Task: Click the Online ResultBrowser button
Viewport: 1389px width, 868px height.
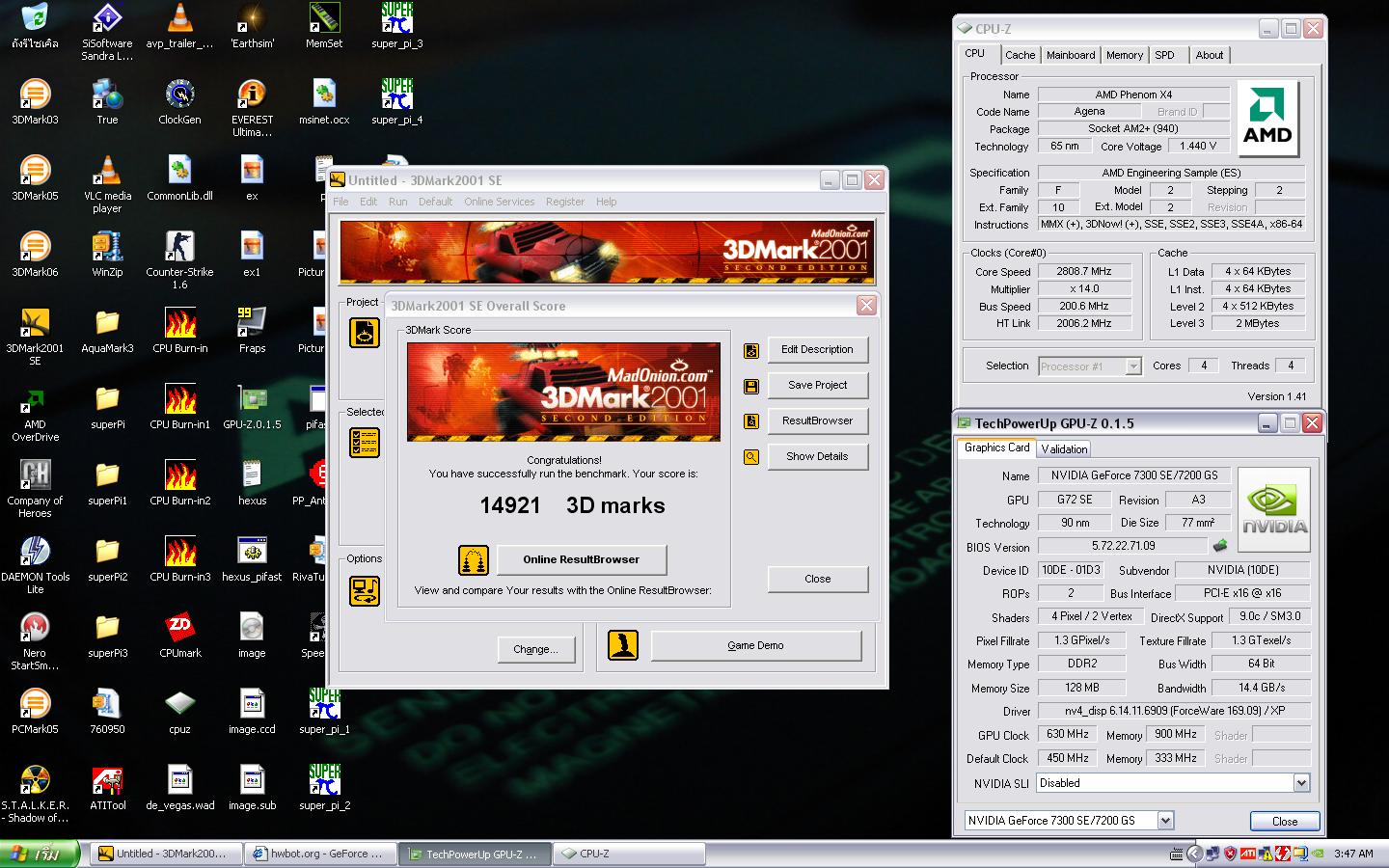Action: 581,559
